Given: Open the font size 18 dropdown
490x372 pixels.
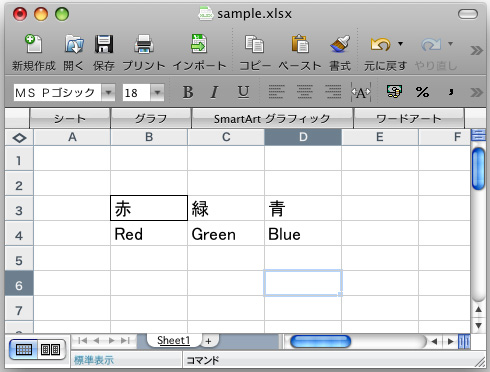Looking at the screenshot, I should tap(157, 92).
